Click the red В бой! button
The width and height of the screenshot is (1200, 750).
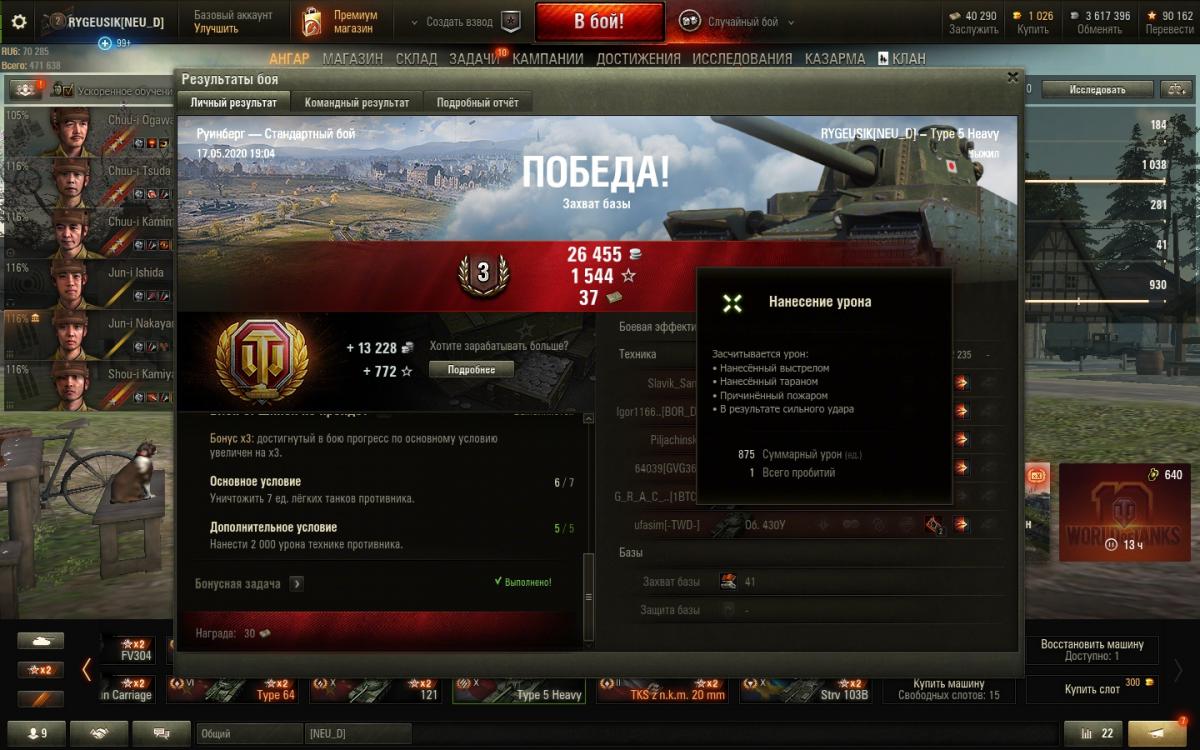click(x=599, y=21)
